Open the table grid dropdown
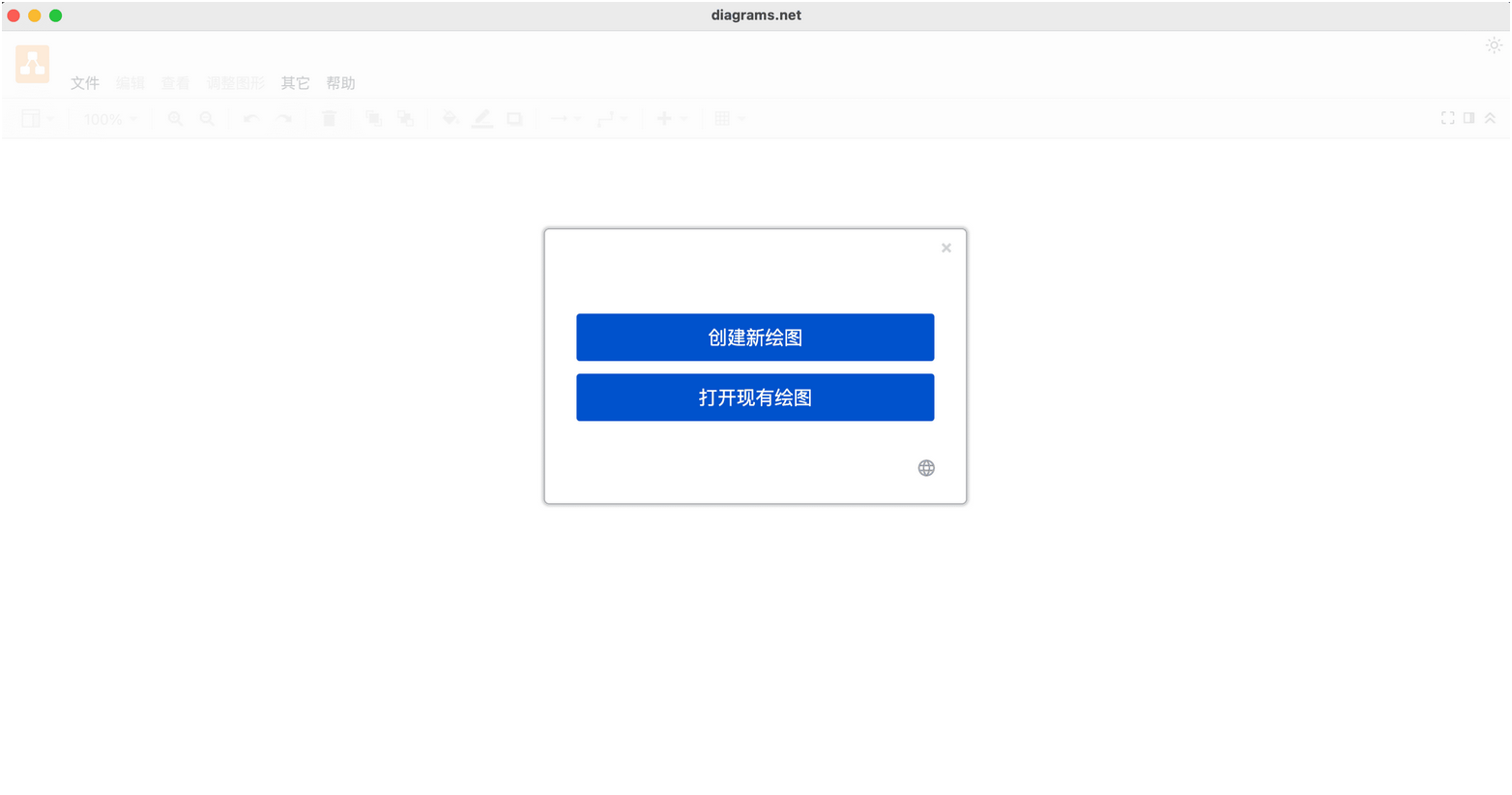The width and height of the screenshot is (1512, 795). 729,119
